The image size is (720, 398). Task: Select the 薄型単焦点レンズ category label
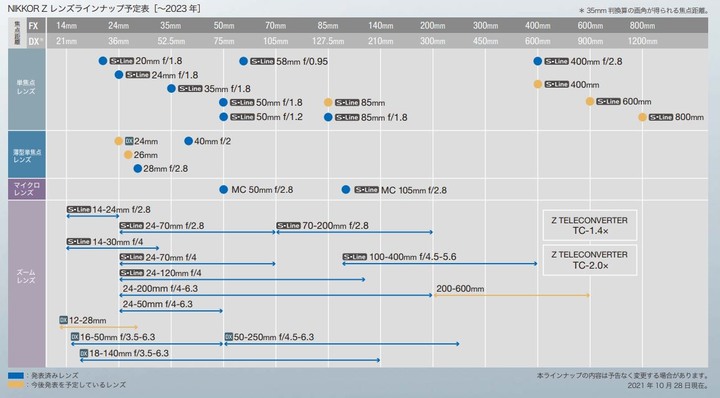tap(27, 155)
